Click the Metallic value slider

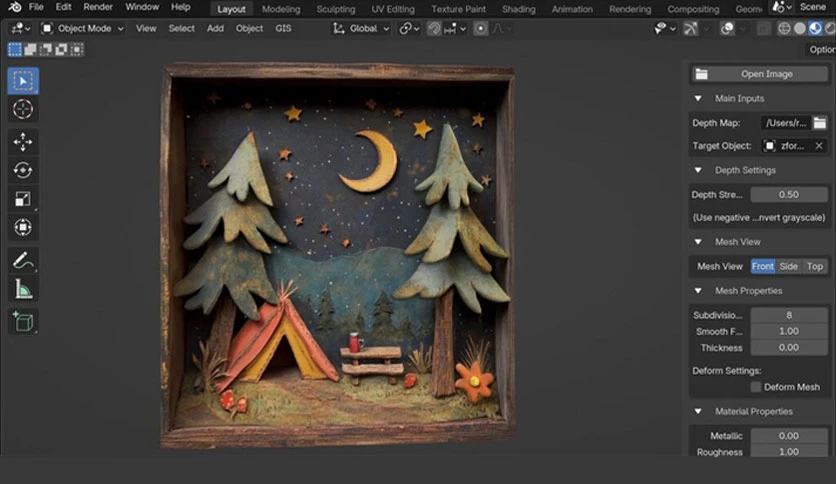tap(789, 436)
